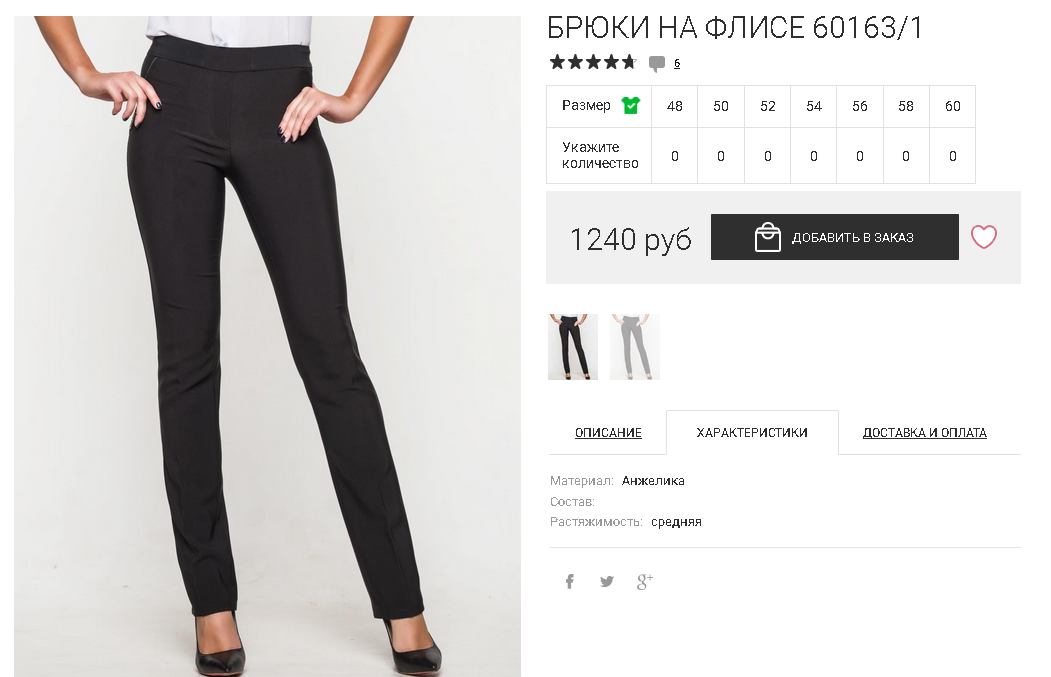Set quantity field for size 52
1051x677 pixels.
[767, 156]
